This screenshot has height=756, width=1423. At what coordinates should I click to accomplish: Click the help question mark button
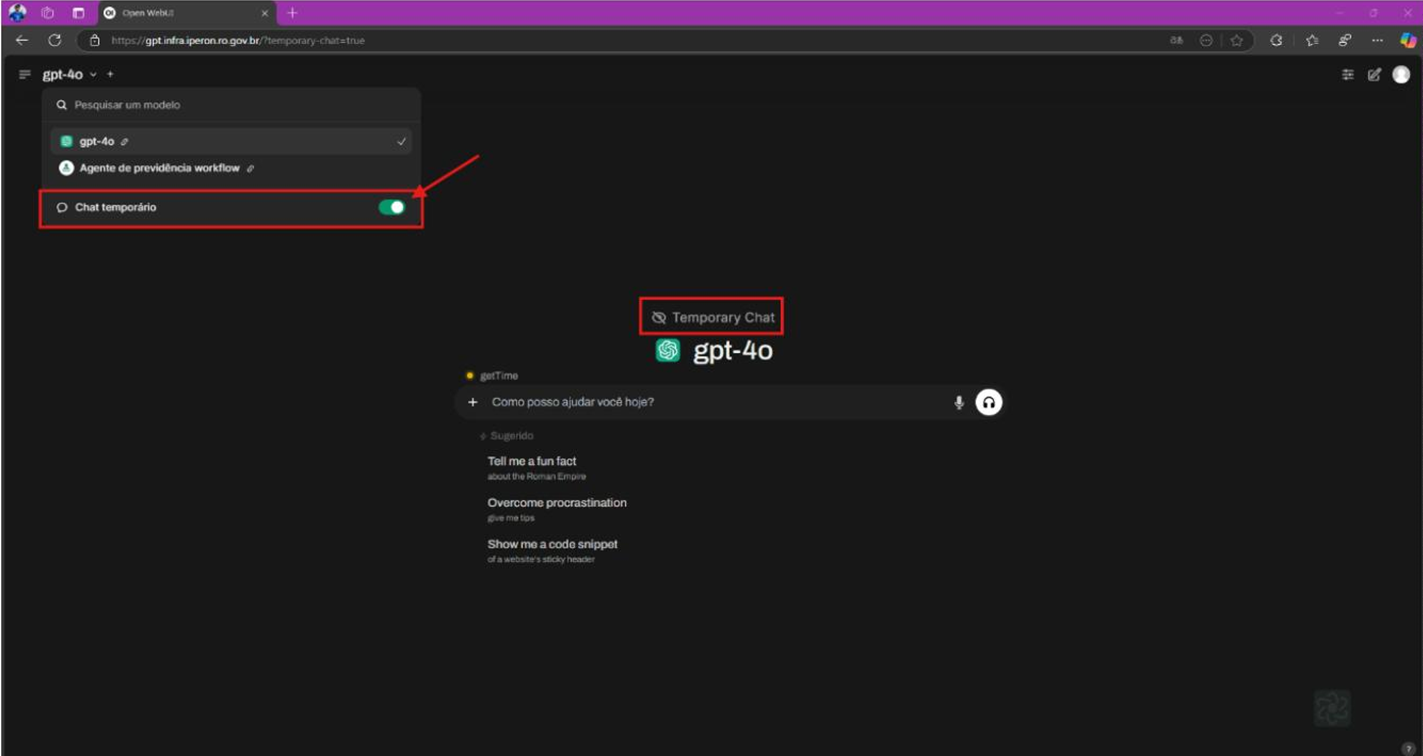click(1408, 748)
